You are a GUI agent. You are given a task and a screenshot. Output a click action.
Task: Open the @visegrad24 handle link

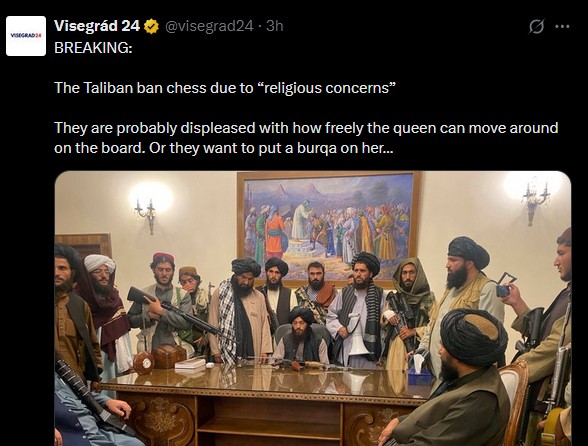pyautogui.click(x=209, y=26)
